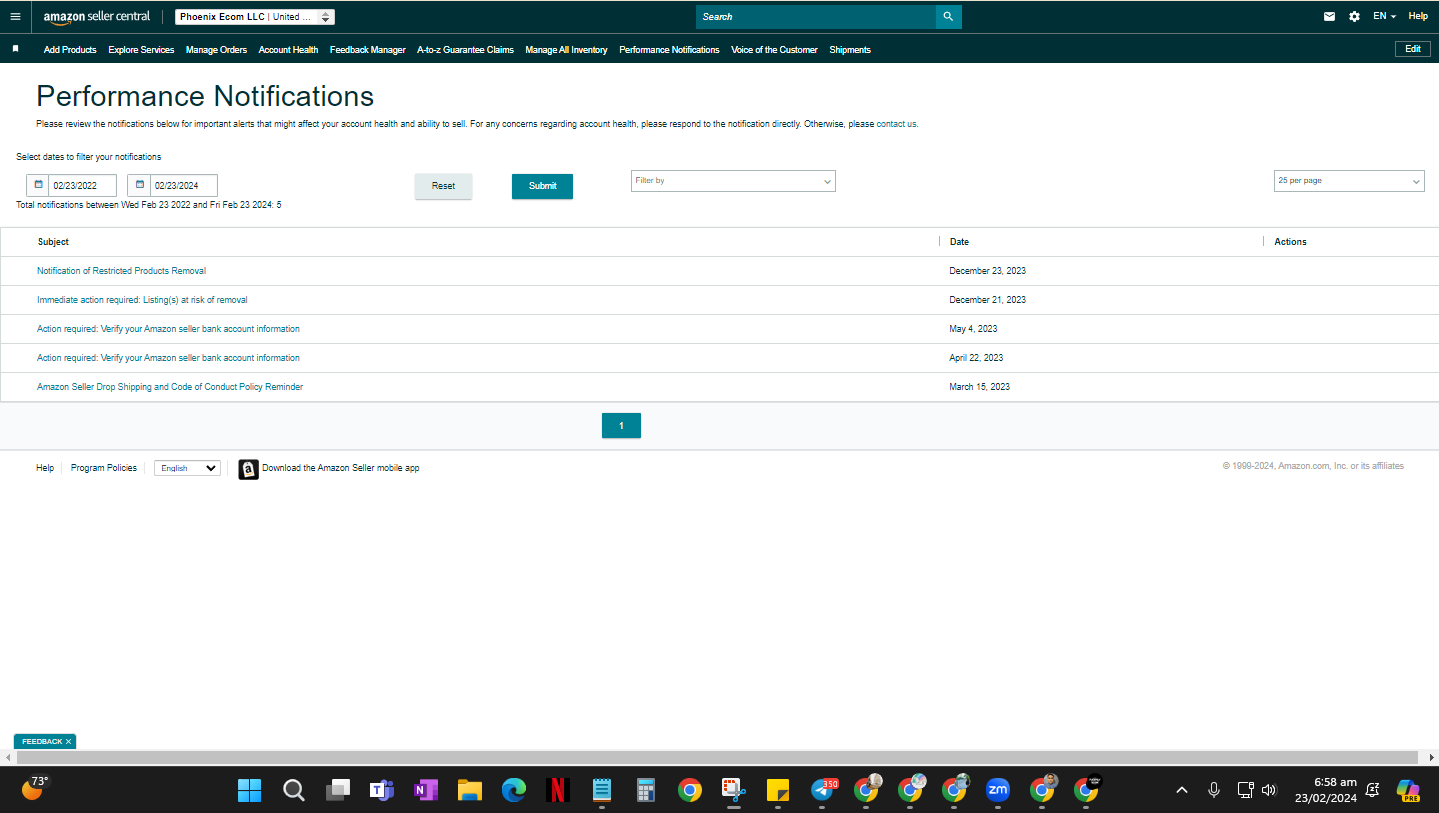This screenshot has width=1439, height=813.
Task: Open Snipping Tool from the taskbar
Action: pyautogui.click(x=734, y=790)
